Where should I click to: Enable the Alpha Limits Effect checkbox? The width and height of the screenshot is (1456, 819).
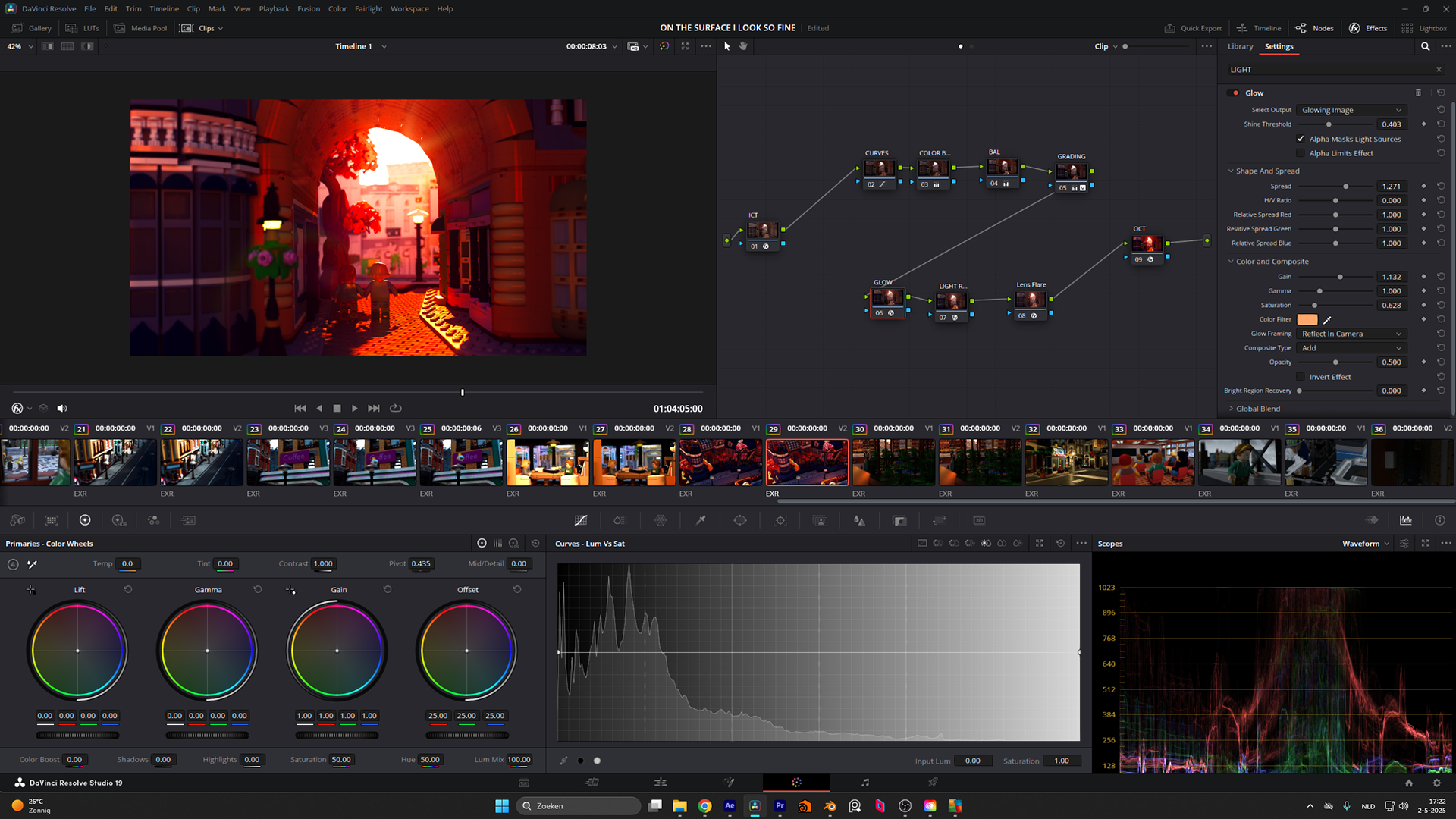[x=1301, y=153]
